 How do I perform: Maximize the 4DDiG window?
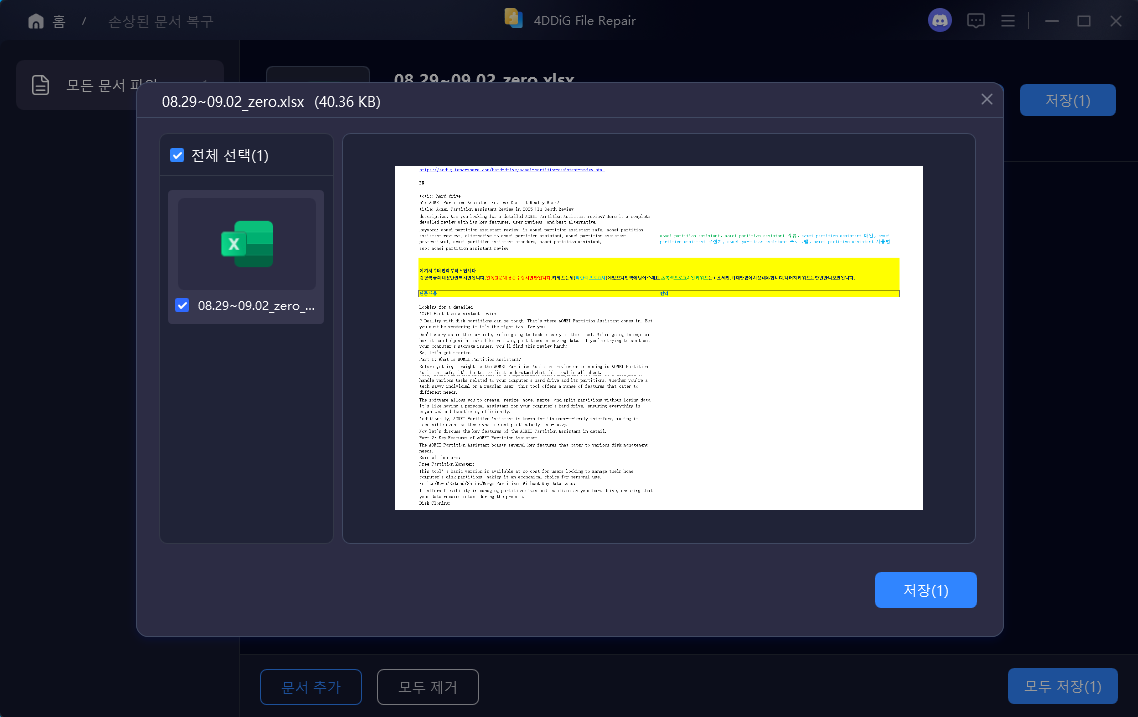click(x=1084, y=21)
